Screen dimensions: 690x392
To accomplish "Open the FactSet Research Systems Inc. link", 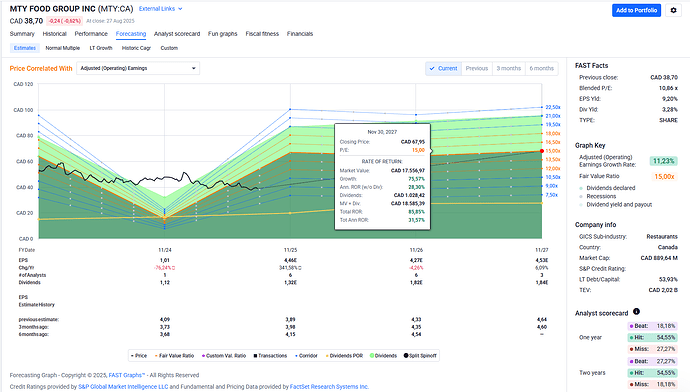I will click(329, 387).
